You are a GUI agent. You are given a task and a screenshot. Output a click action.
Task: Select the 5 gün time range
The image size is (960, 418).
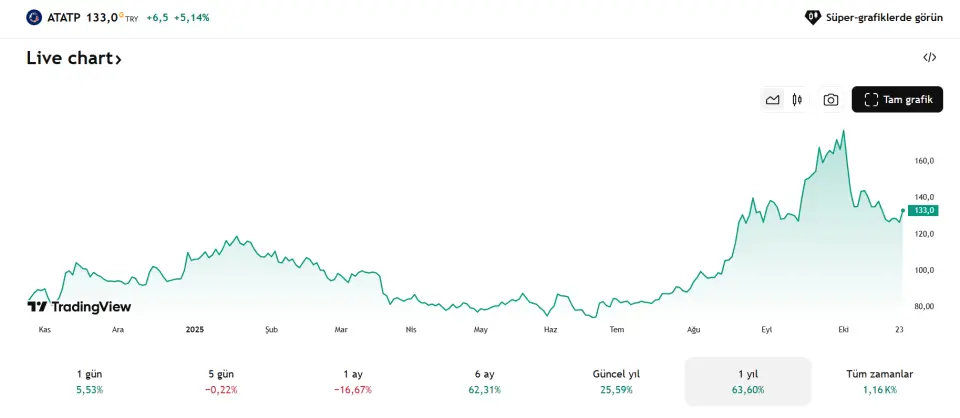pos(221,381)
